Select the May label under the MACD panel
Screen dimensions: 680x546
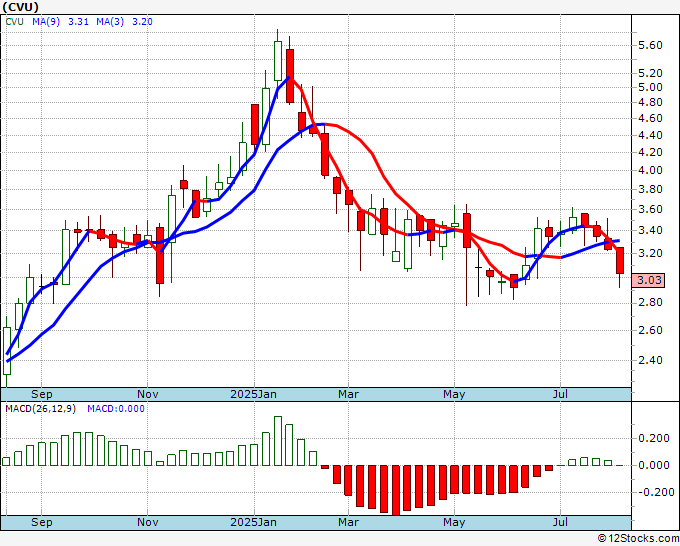[x=454, y=523]
